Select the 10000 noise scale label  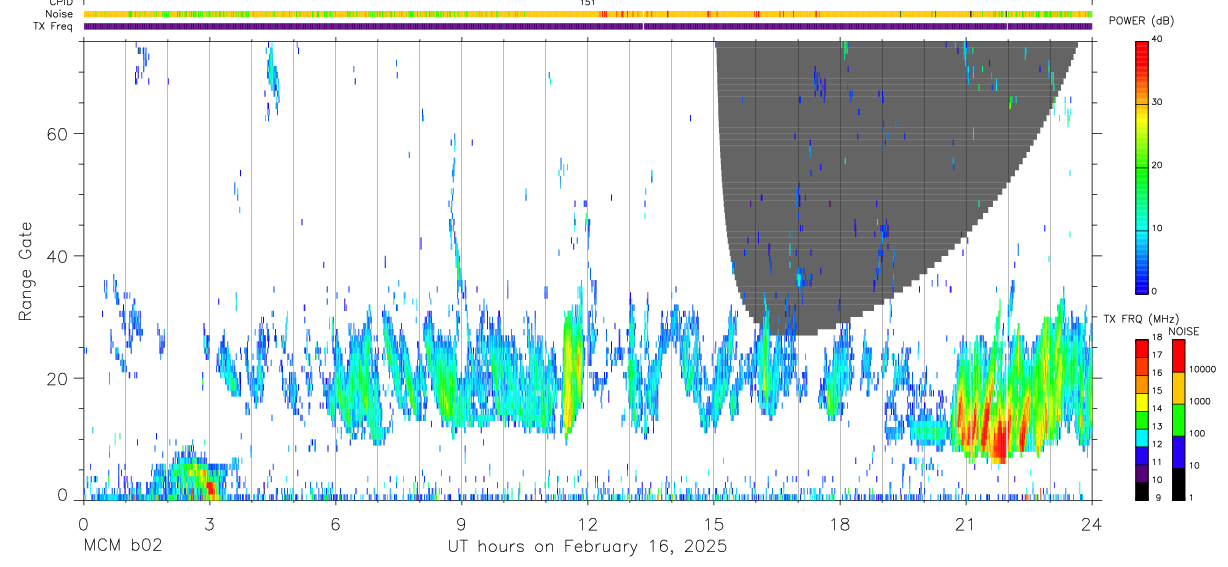1203,369
